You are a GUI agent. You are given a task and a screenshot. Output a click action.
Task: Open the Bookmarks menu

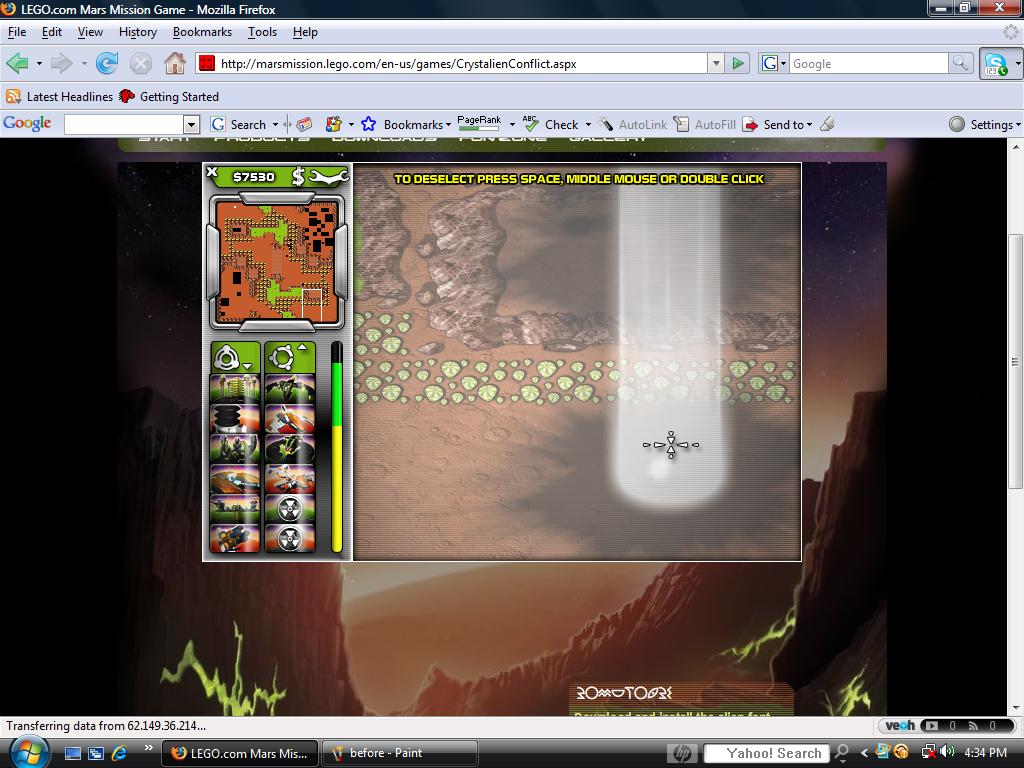click(x=202, y=32)
